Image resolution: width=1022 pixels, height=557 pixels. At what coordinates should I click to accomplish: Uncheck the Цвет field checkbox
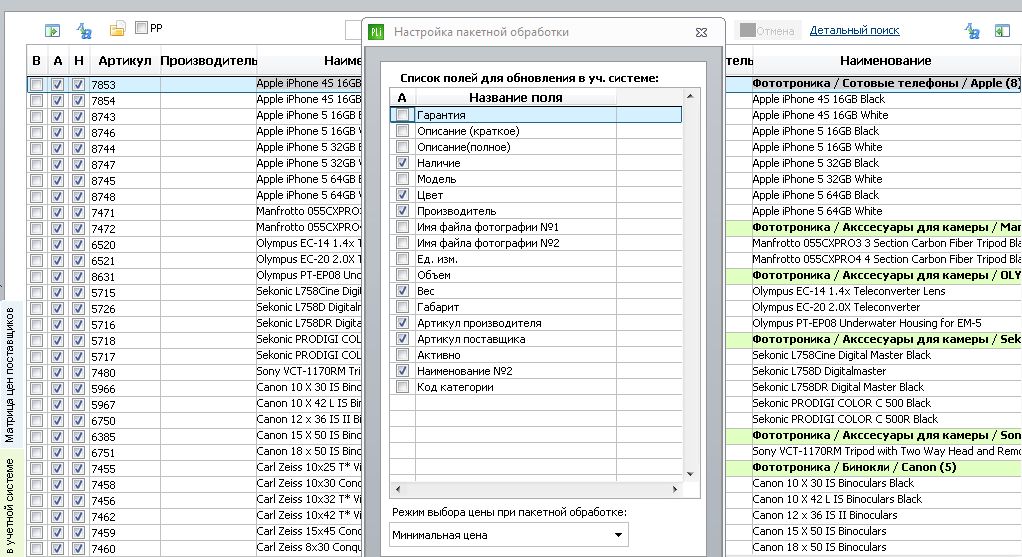[403, 195]
